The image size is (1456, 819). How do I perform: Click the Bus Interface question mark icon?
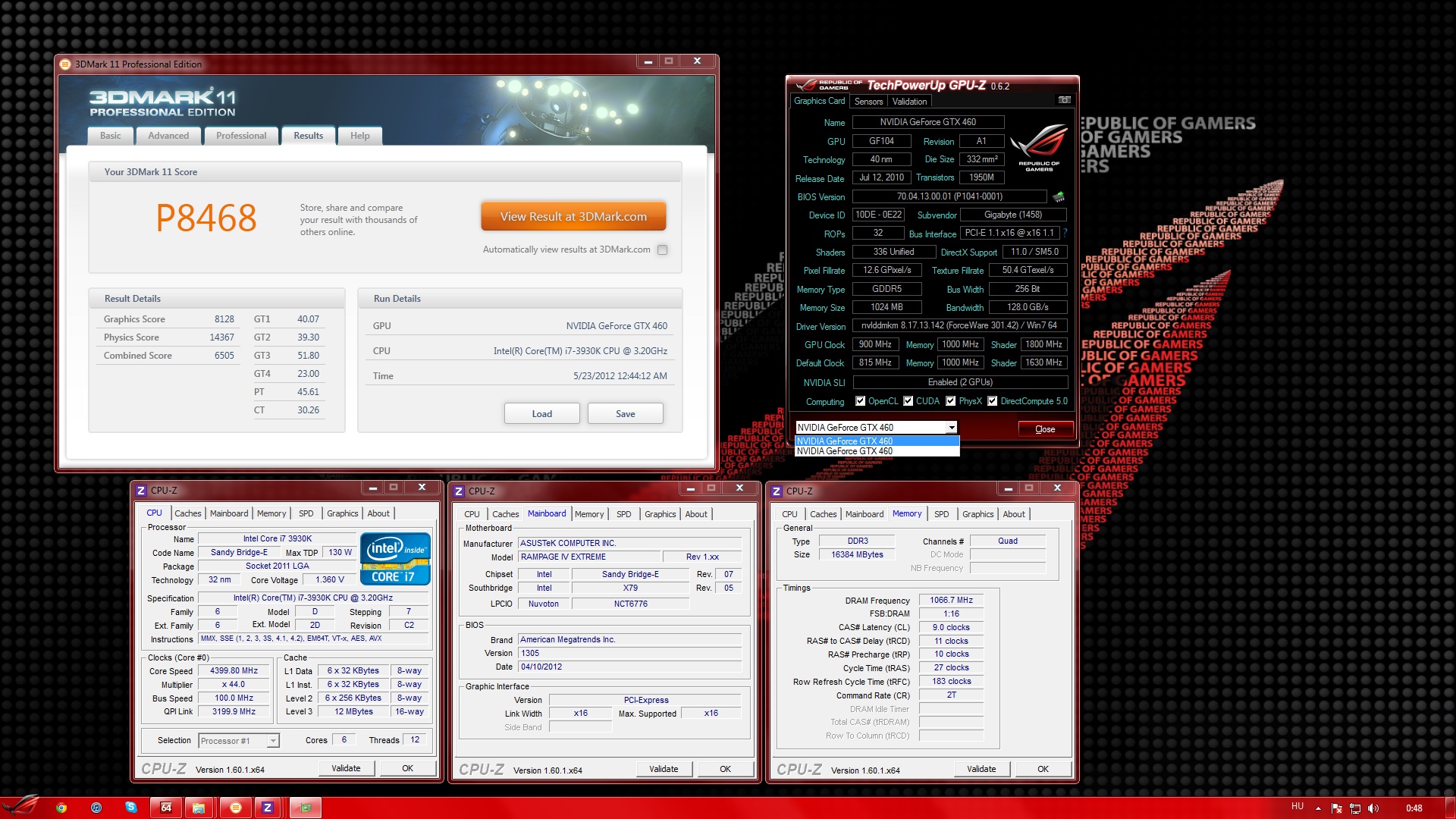(x=1065, y=233)
